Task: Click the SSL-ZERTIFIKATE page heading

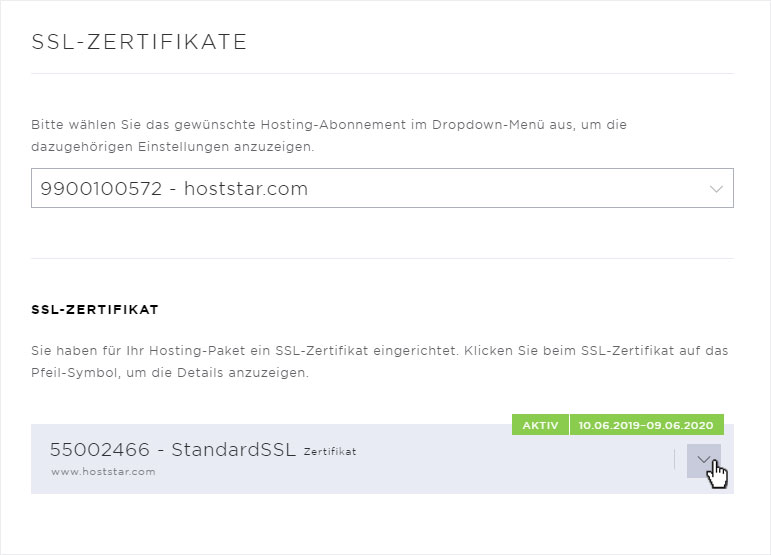Action: point(139,42)
